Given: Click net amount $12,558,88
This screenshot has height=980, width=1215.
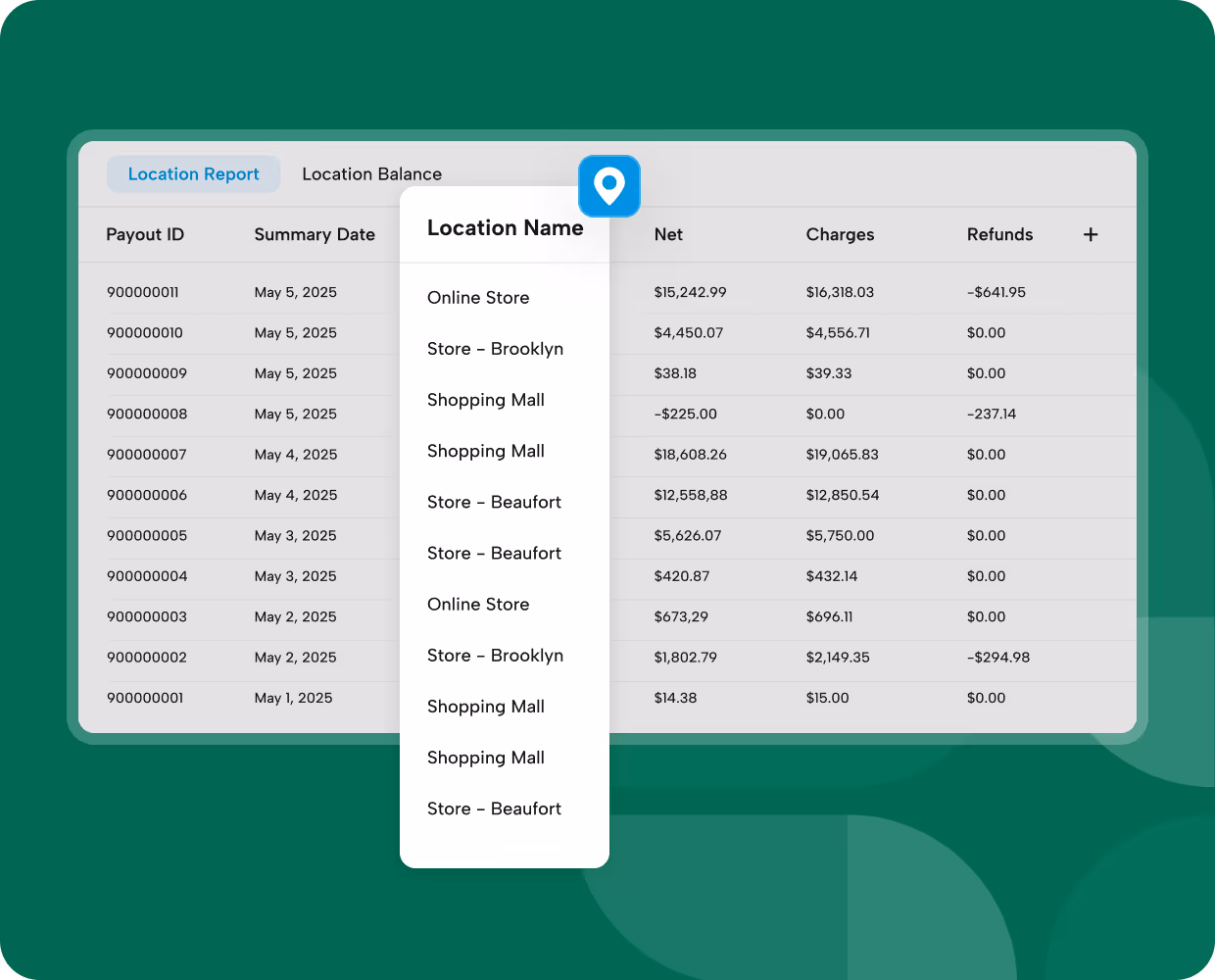Looking at the screenshot, I should coord(691,495).
